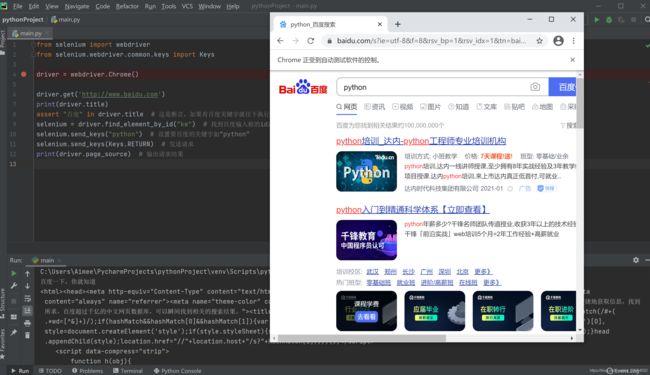Click the 课程学费 promo card
Image resolution: width=650 pixels, height=375 pixels.
click(366, 311)
